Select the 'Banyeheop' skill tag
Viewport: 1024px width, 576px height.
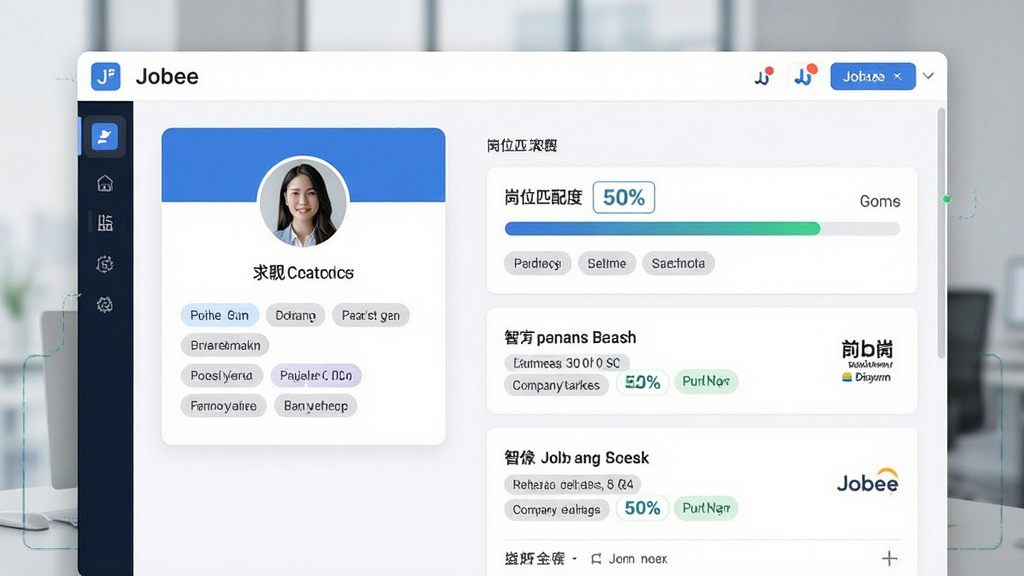(x=315, y=406)
